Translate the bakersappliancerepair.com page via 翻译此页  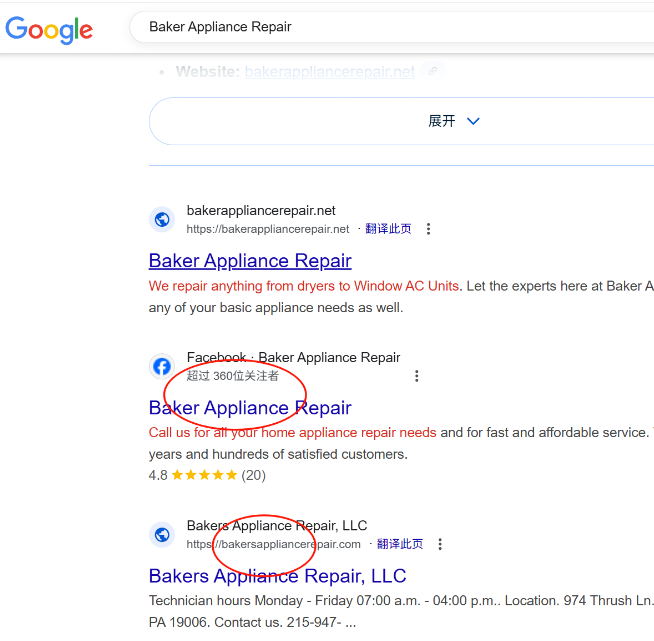pyautogui.click(x=400, y=544)
